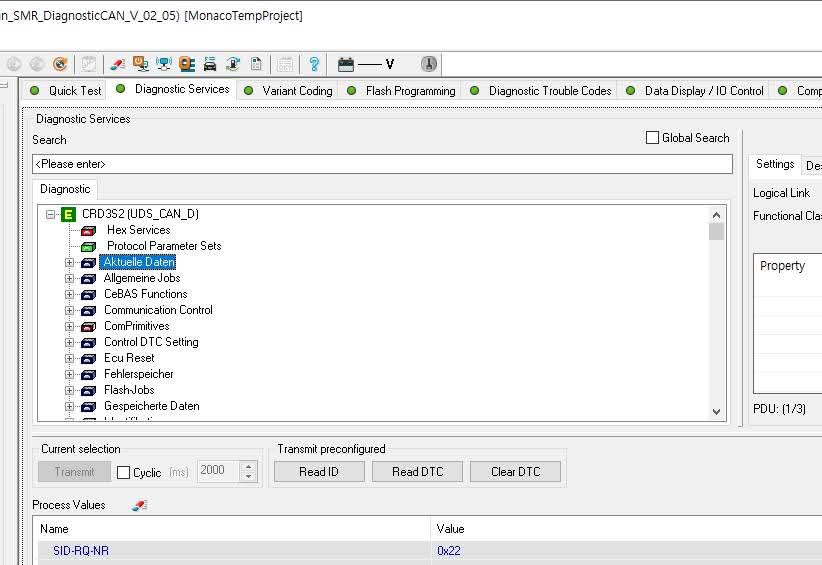Viewport: 822px width, 565px height.
Task: Expand the Gespeicherte Daten tree node
Action: pyautogui.click(x=69, y=406)
